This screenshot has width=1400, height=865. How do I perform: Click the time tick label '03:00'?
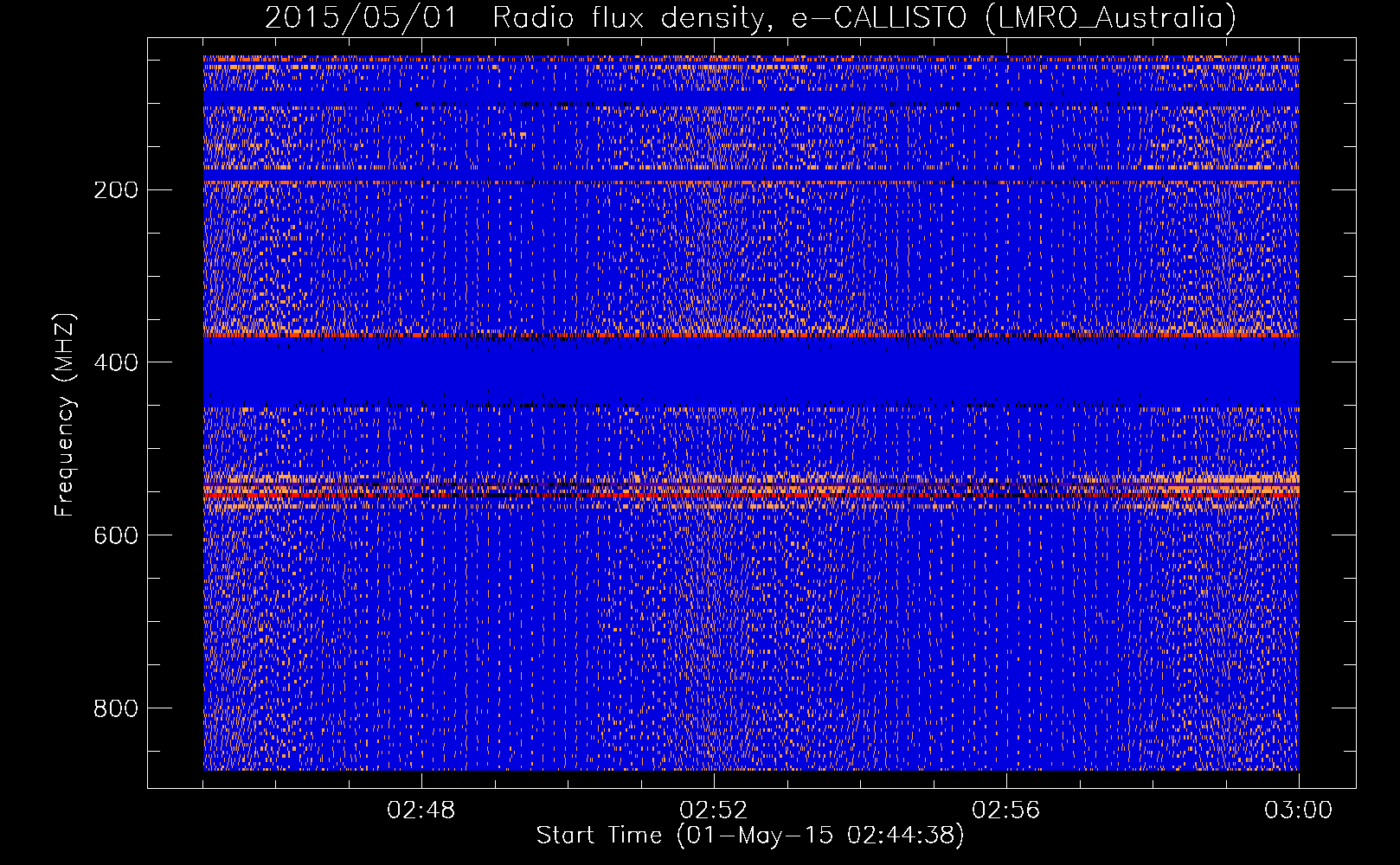[1299, 811]
